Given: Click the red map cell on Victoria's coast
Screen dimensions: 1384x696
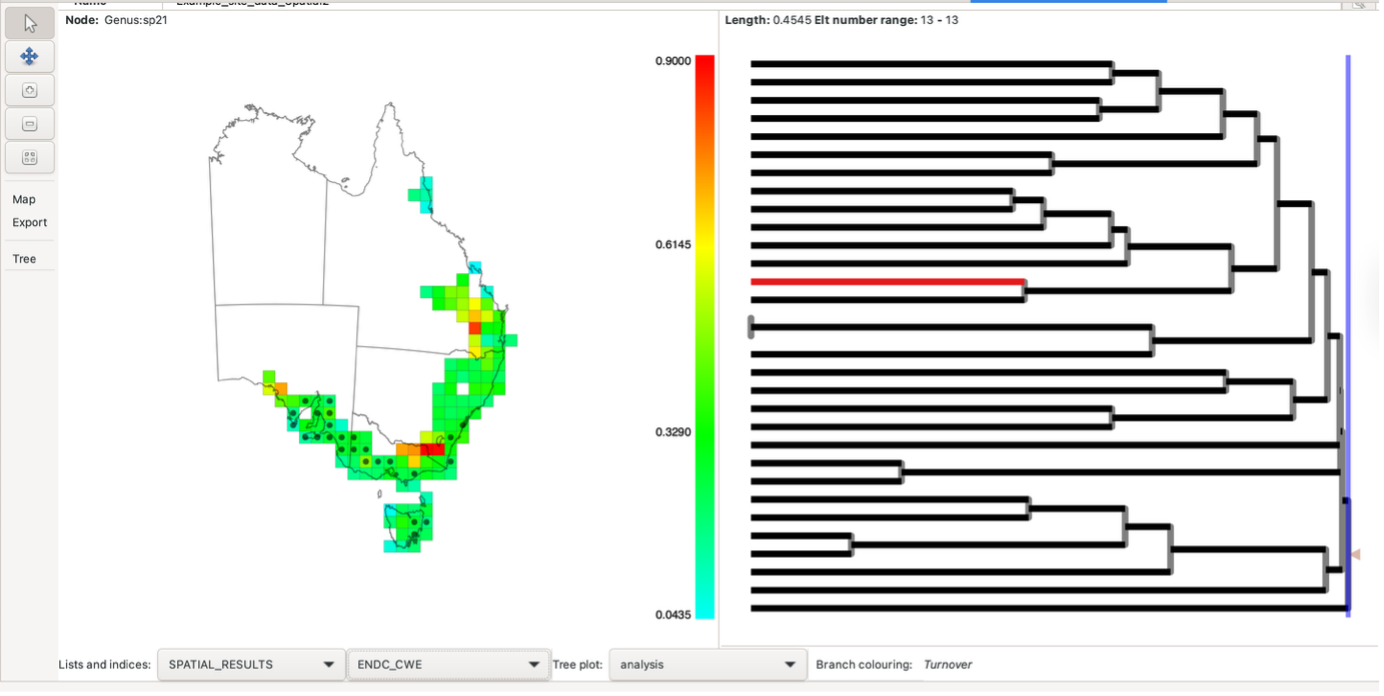Looking at the screenshot, I should 432,450.
